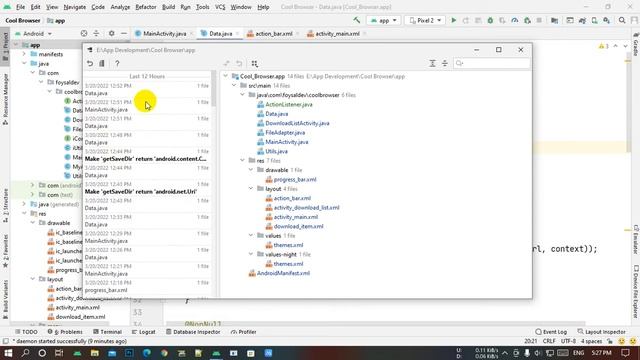Select AndroidManifest.xml in Local History tree

(283, 273)
